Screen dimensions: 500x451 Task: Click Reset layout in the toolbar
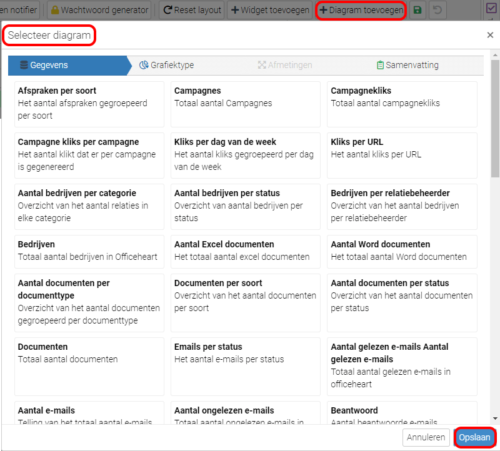coord(192,10)
